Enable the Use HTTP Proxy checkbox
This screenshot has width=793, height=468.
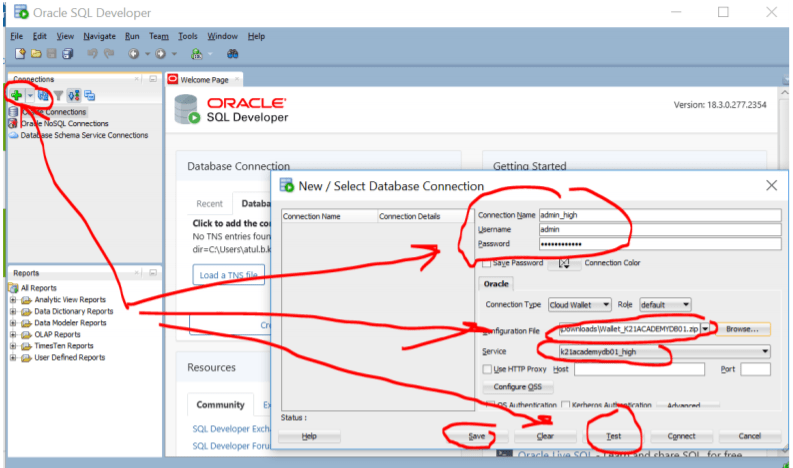click(487, 369)
